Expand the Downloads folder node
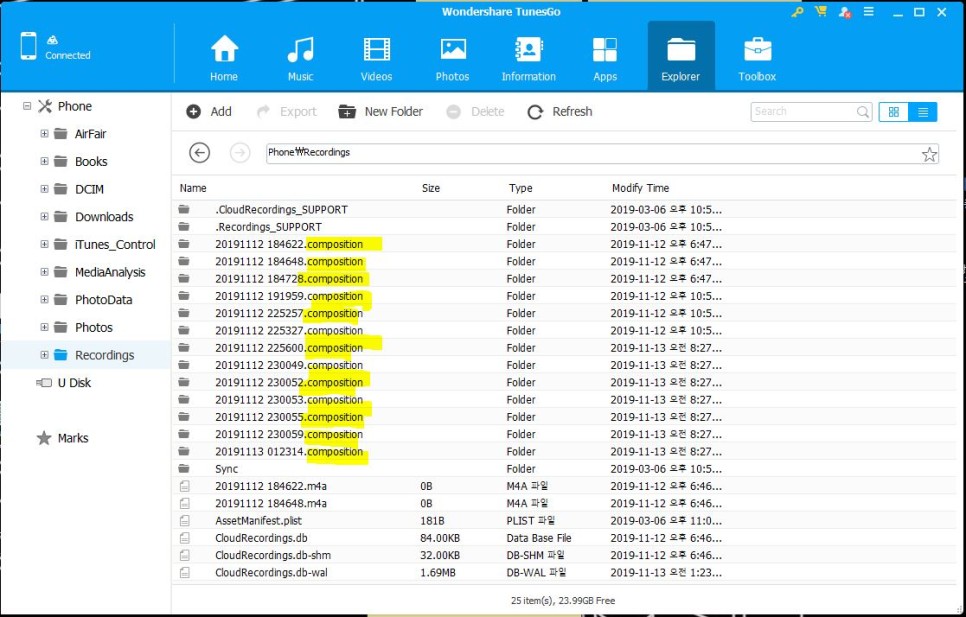Image resolution: width=966 pixels, height=617 pixels. click(x=44, y=217)
